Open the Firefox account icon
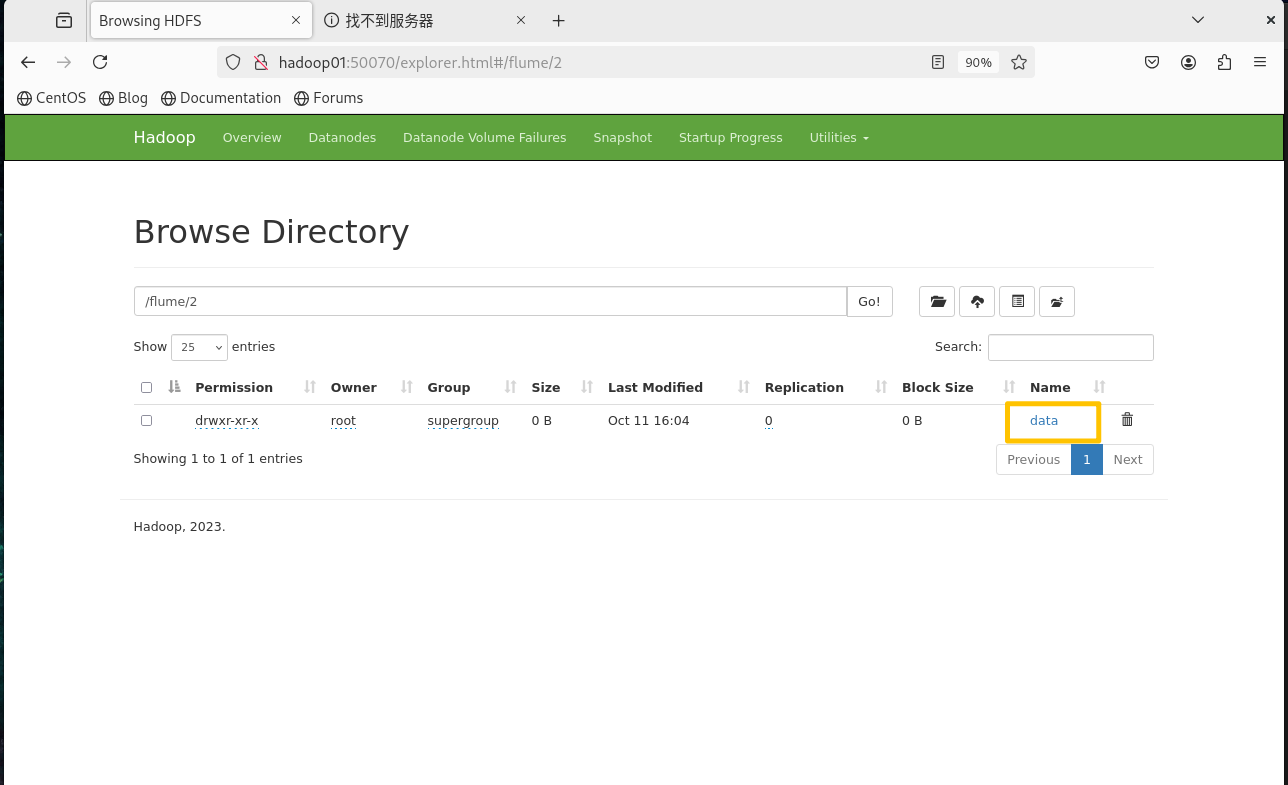Viewport: 1288px width, 785px height. [1188, 62]
